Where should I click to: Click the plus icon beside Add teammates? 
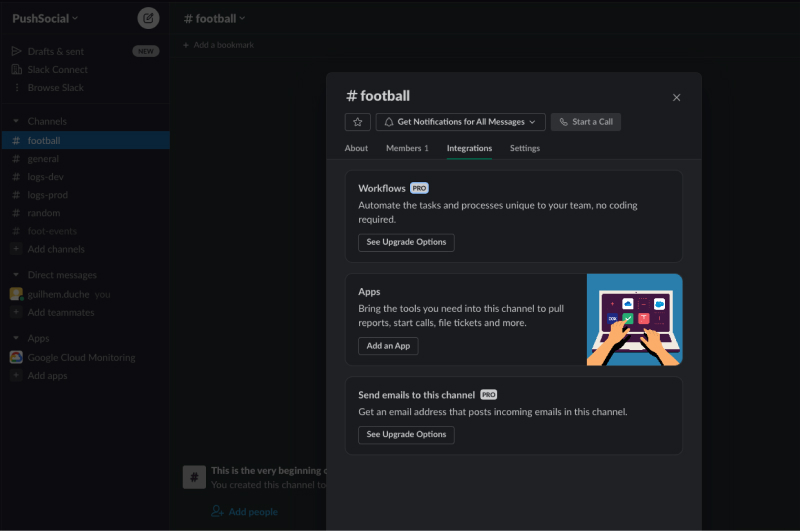[x=16, y=312]
